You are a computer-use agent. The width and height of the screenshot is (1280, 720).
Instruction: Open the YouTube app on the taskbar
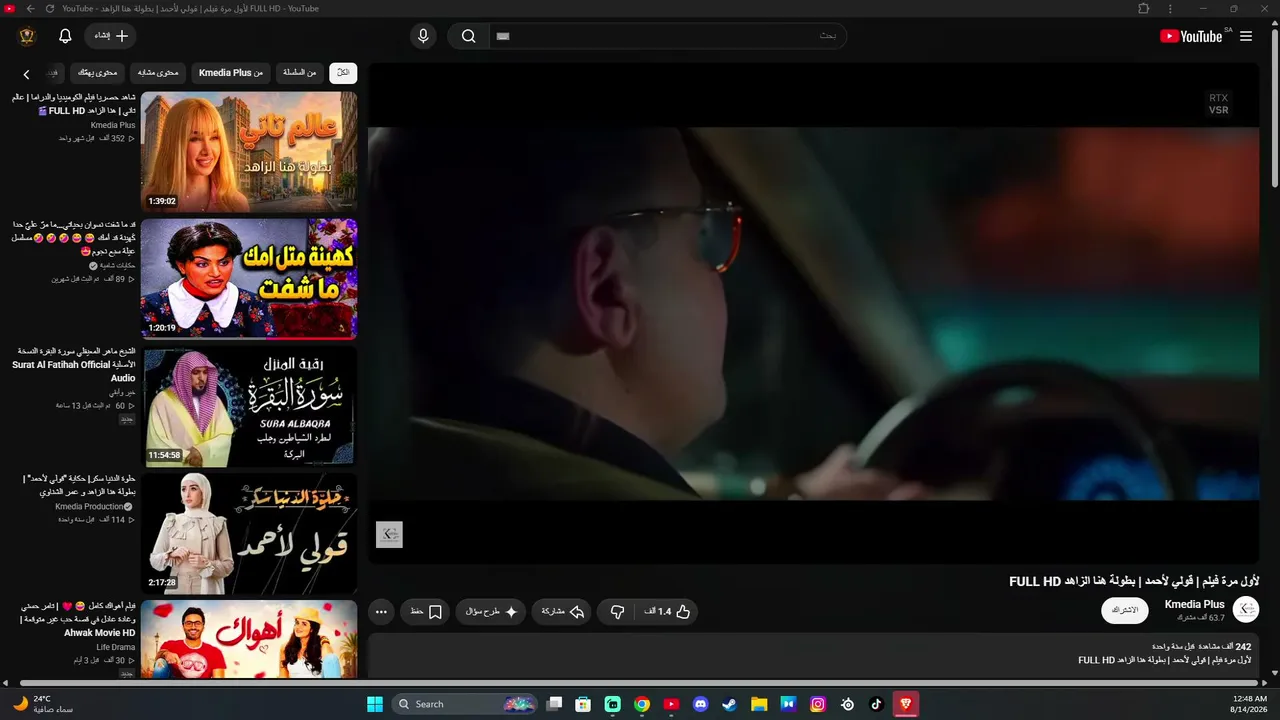coord(671,704)
